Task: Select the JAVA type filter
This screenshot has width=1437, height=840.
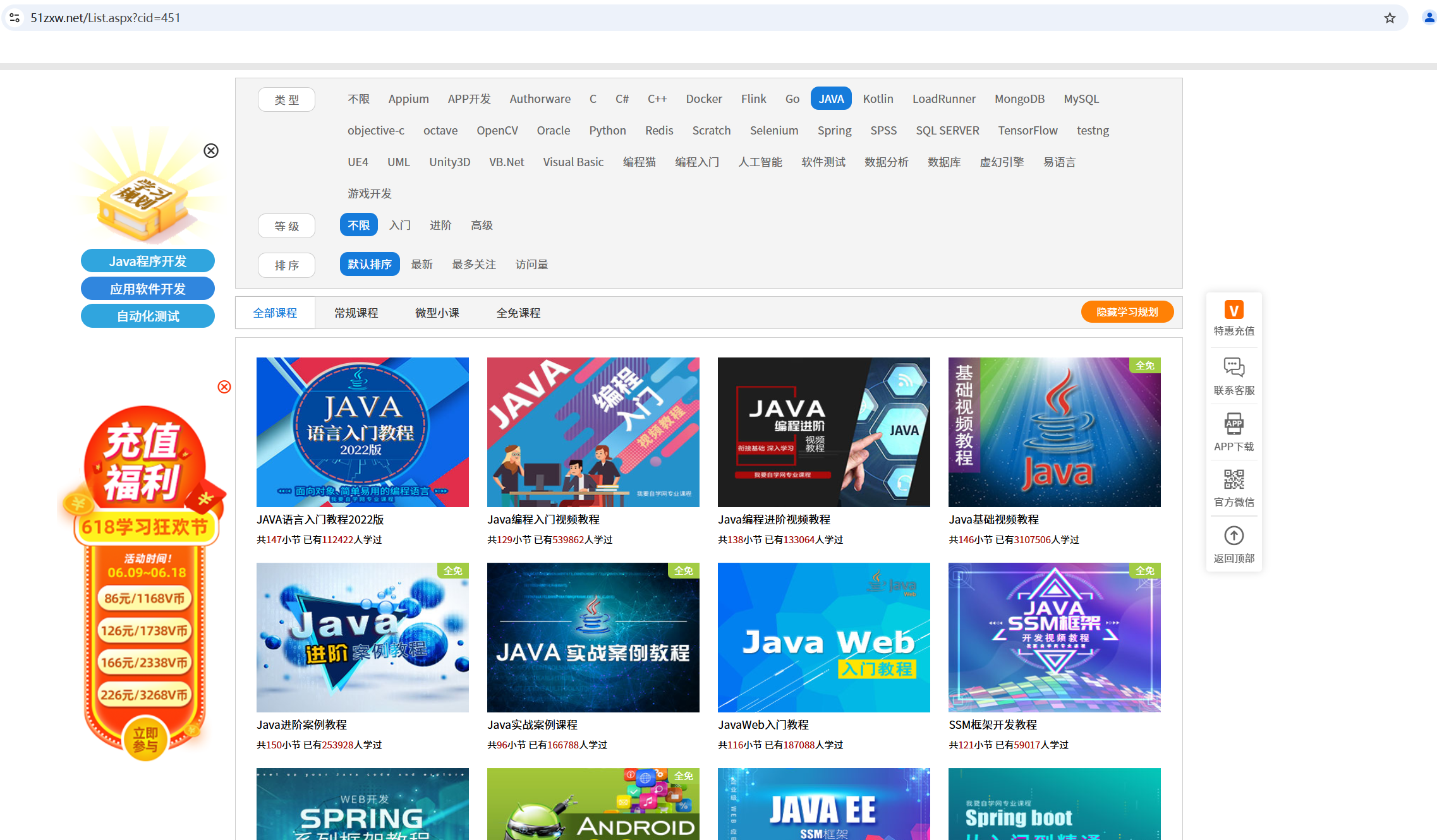Action: (x=831, y=99)
